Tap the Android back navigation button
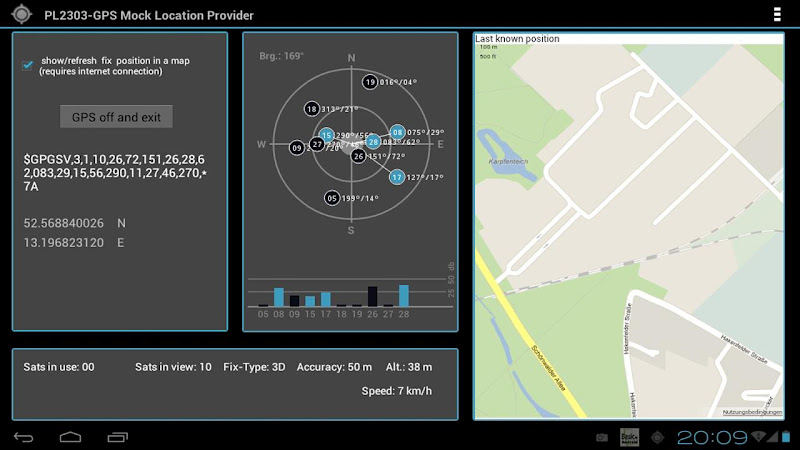The height and width of the screenshot is (450, 800). click(x=23, y=437)
